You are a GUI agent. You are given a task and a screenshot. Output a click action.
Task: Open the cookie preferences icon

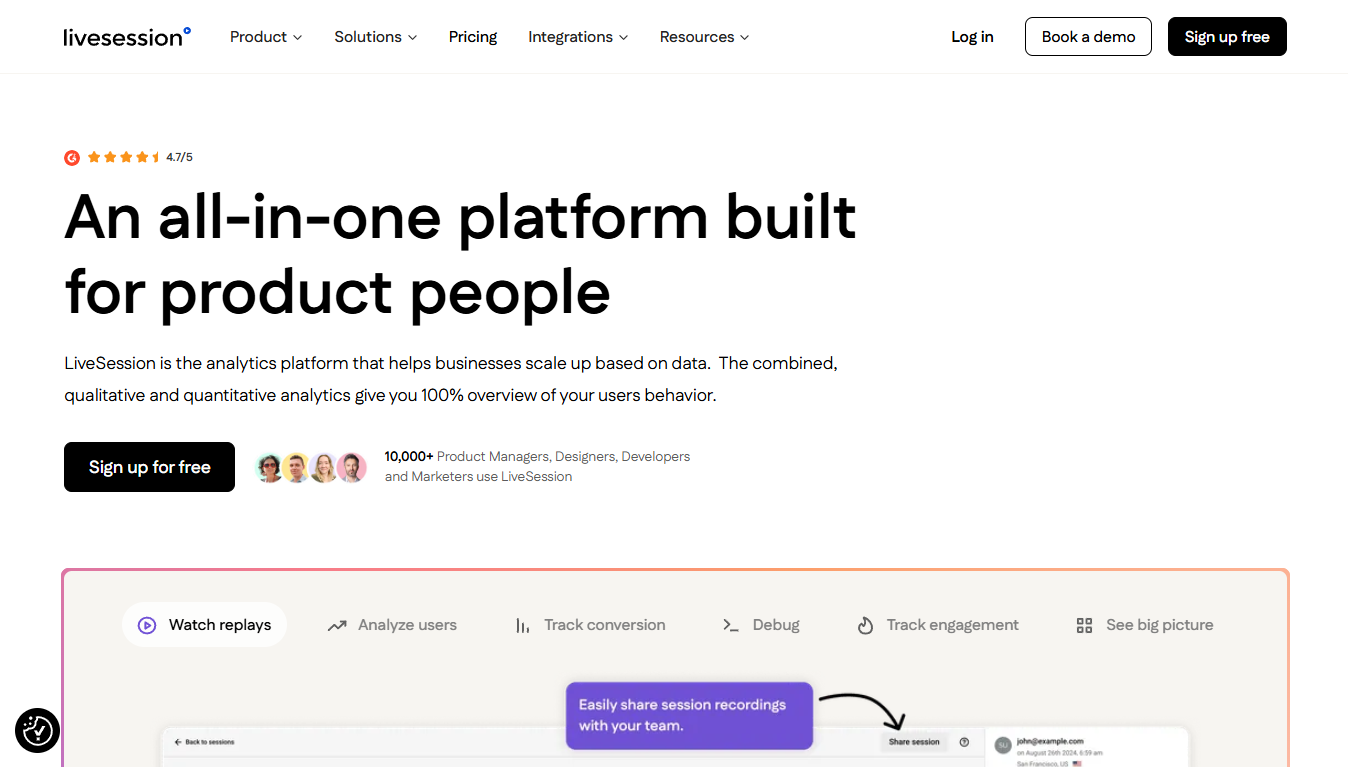tap(37, 730)
